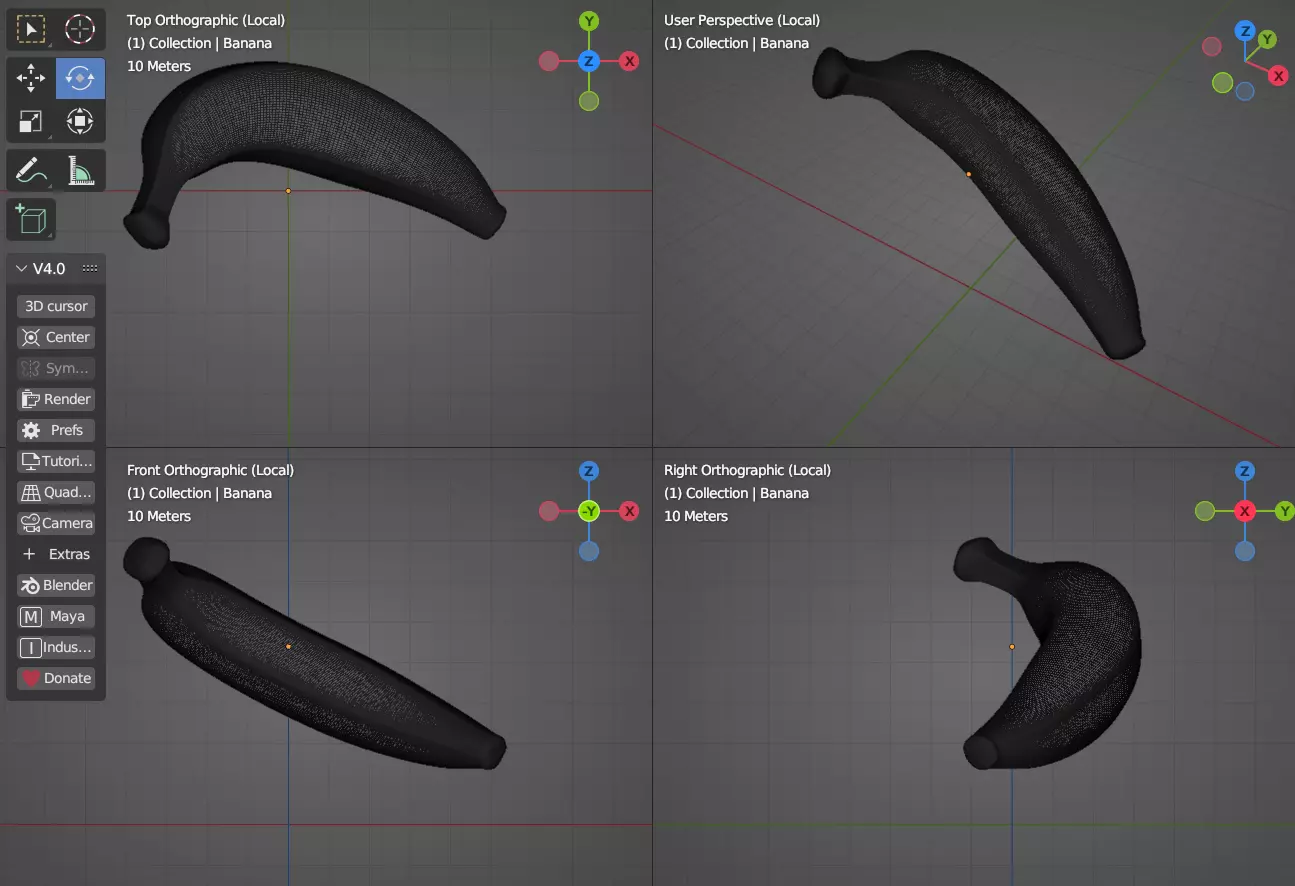The height and width of the screenshot is (886, 1295).
Task: Click faded negative Y in Top view gizmo
Action: pyautogui.click(x=589, y=101)
